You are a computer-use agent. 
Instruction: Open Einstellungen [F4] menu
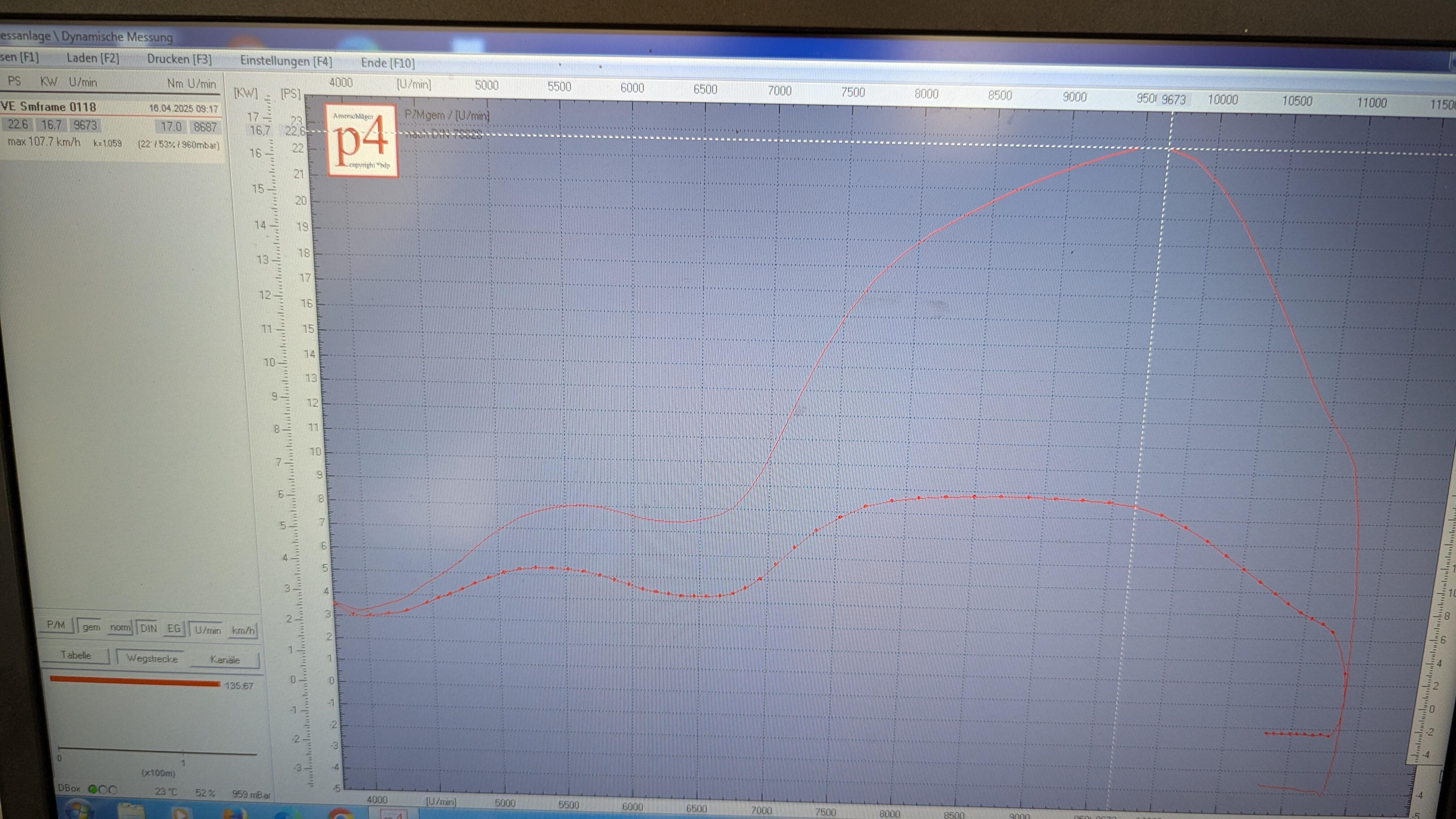pyautogui.click(x=286, y=60)
